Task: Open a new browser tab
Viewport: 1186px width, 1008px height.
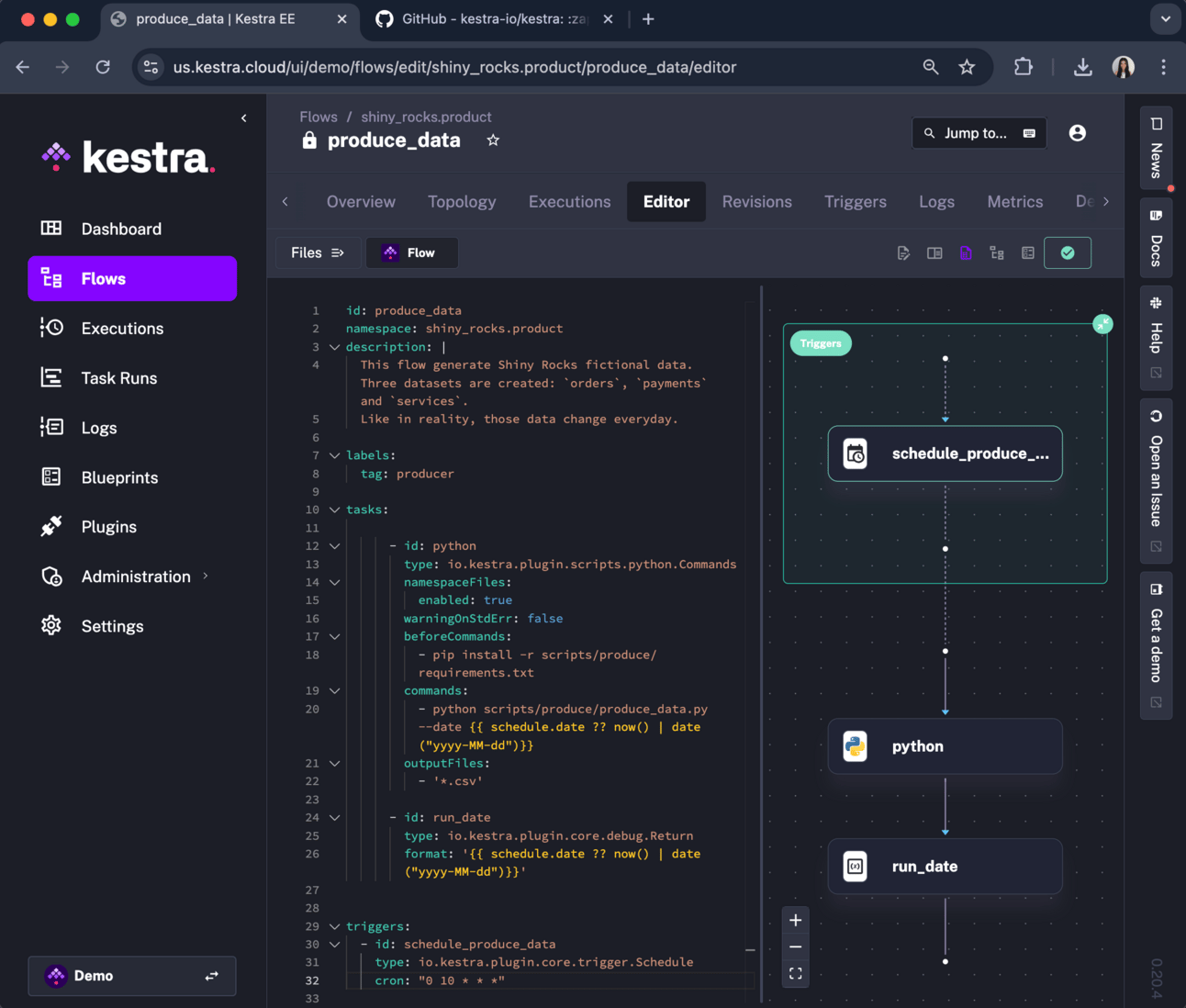Action: tap(648, 18)
